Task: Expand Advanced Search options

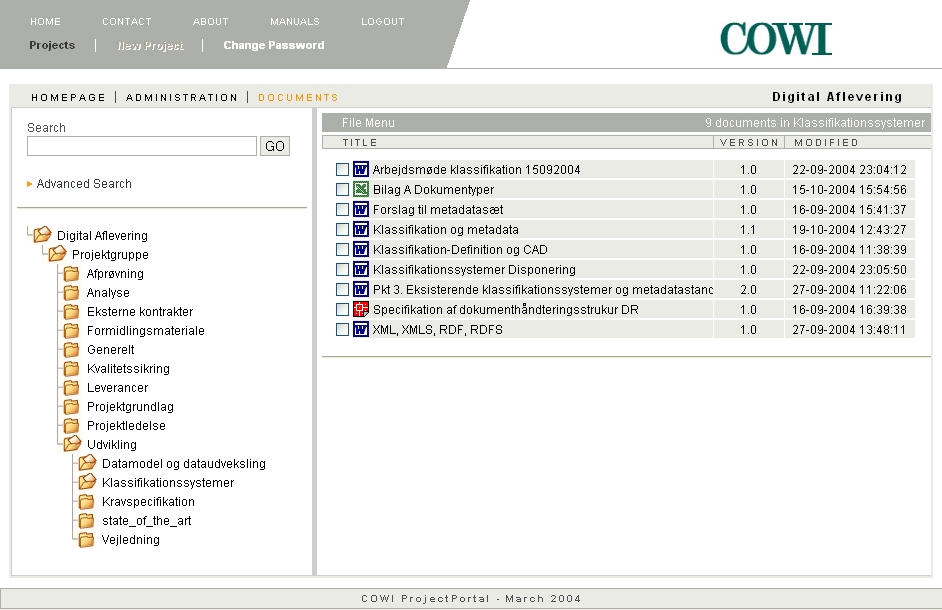Action: tap(84, 184)
